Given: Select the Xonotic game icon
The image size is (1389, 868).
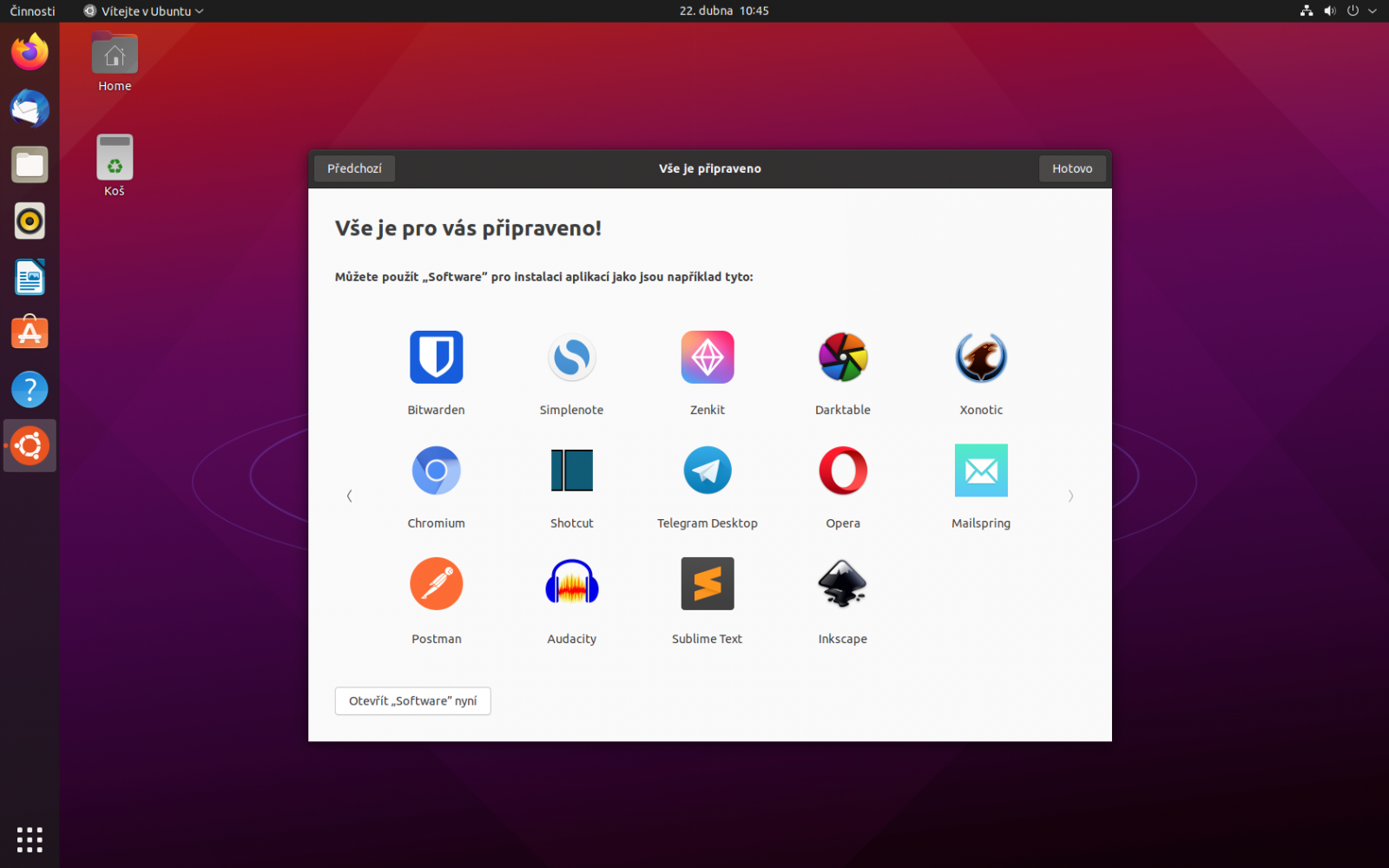Looking at the screenshot, I should tap(981, 357).
